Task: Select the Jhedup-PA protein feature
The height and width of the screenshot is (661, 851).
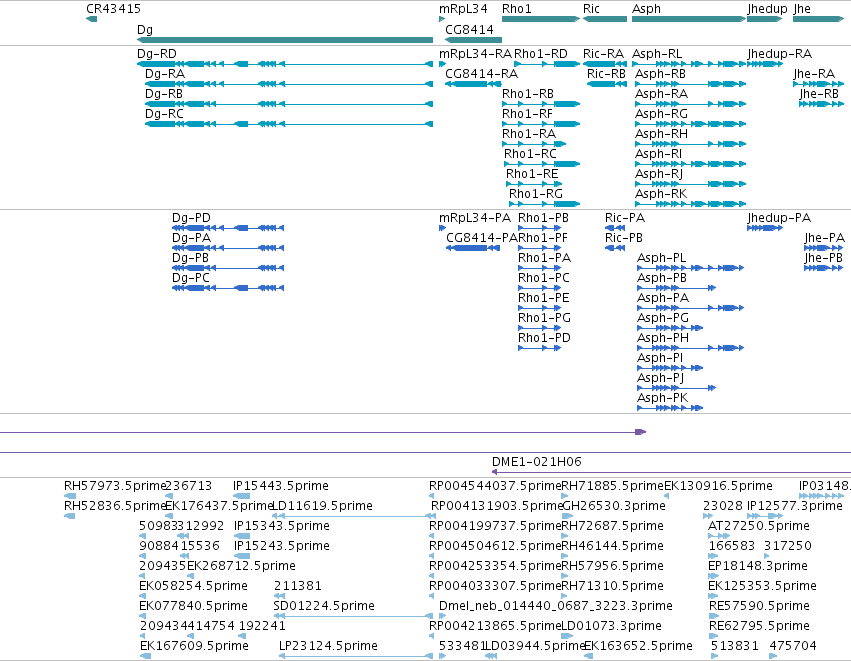Action: 765,228
